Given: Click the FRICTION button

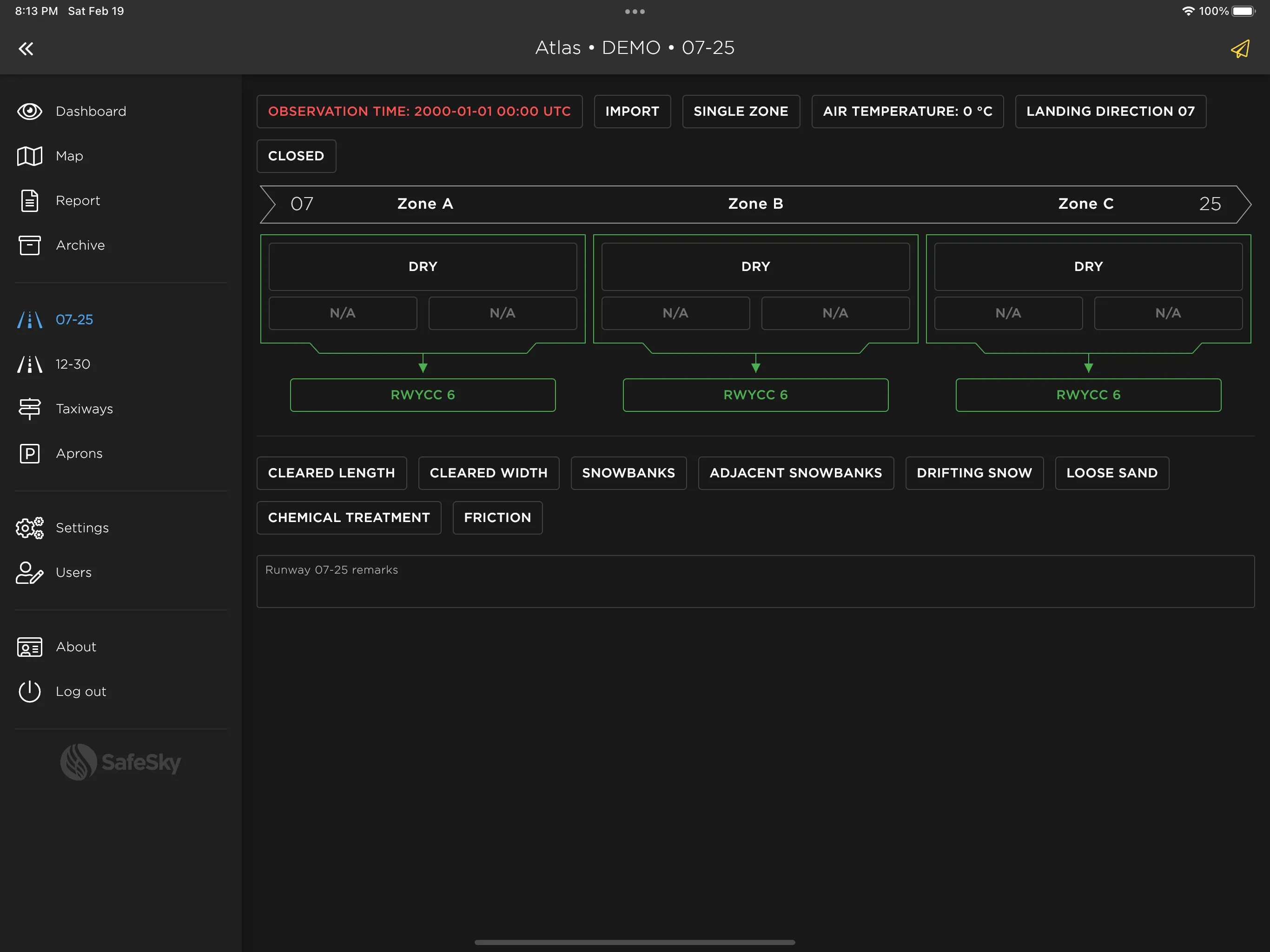Looking at the screenshot, I should point(497,517).
